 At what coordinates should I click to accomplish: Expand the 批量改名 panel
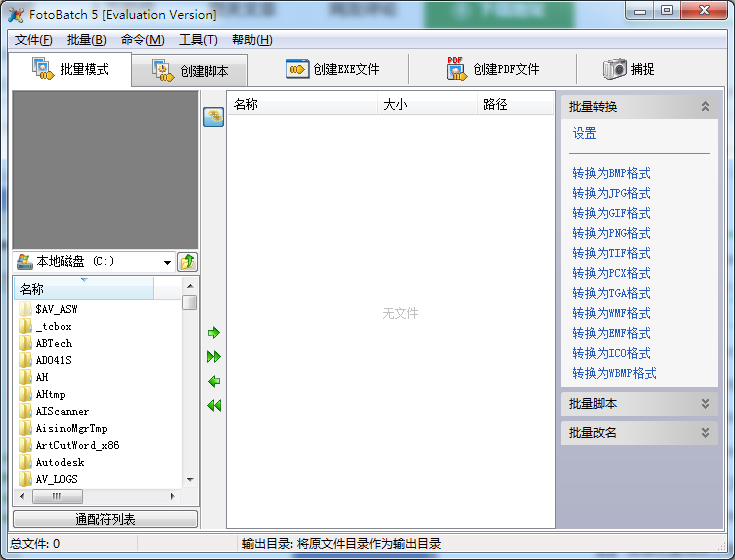(705, 433)
